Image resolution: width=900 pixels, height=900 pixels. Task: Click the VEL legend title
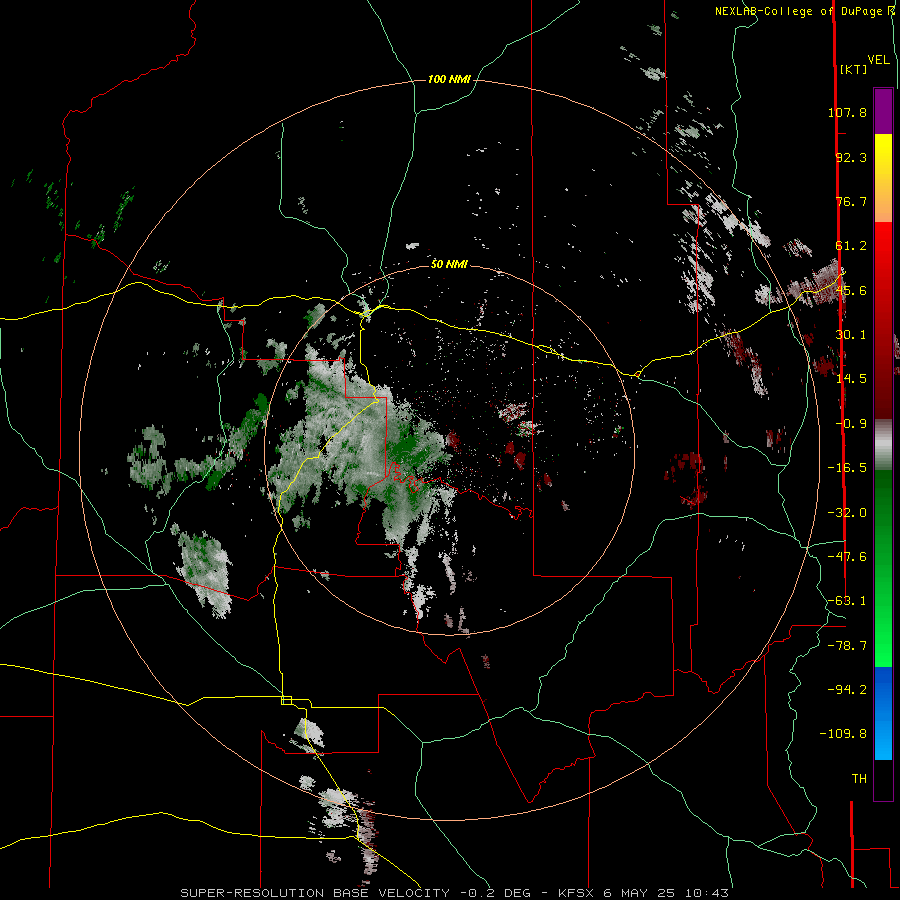(x=879, y=59)
